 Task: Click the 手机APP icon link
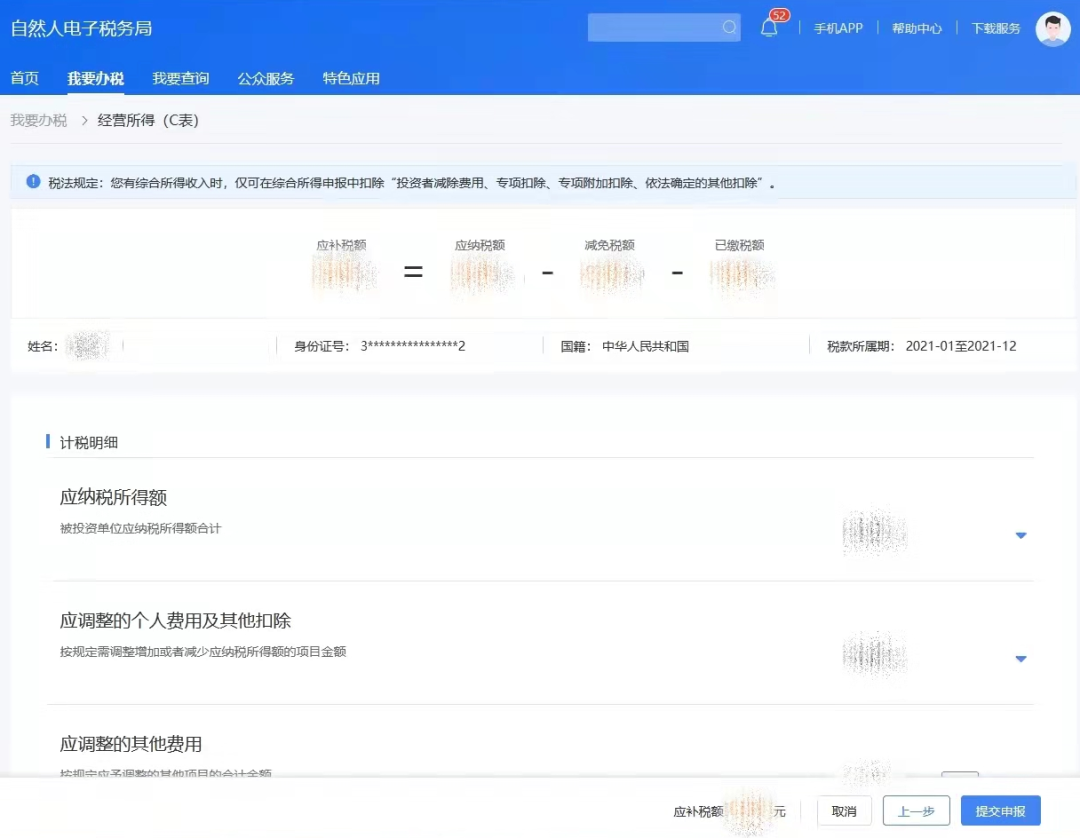tap(838, 28)
